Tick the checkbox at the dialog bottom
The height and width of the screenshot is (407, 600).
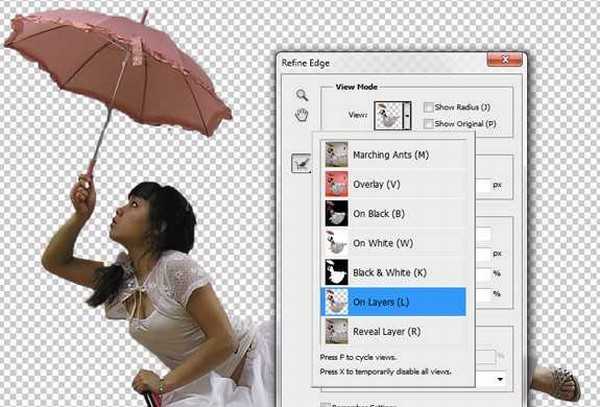pyautogui.click(x=324, y=403)
